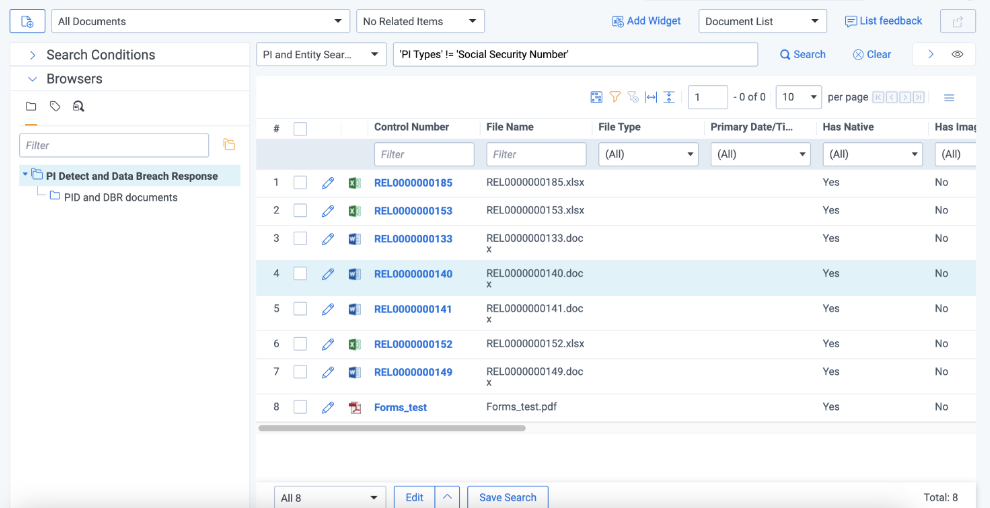Click PDF icon for Forms_test
This screenshot has height=508, width=990.
coord(355,408)
